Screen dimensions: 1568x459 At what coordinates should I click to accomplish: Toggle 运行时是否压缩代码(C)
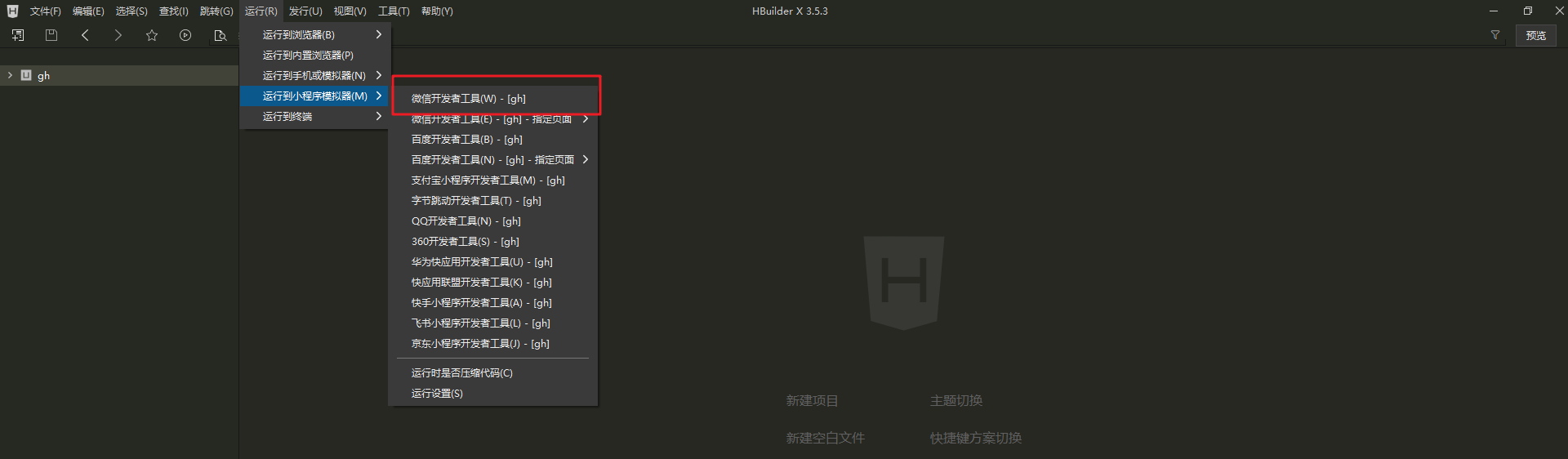tap(495, 372)
